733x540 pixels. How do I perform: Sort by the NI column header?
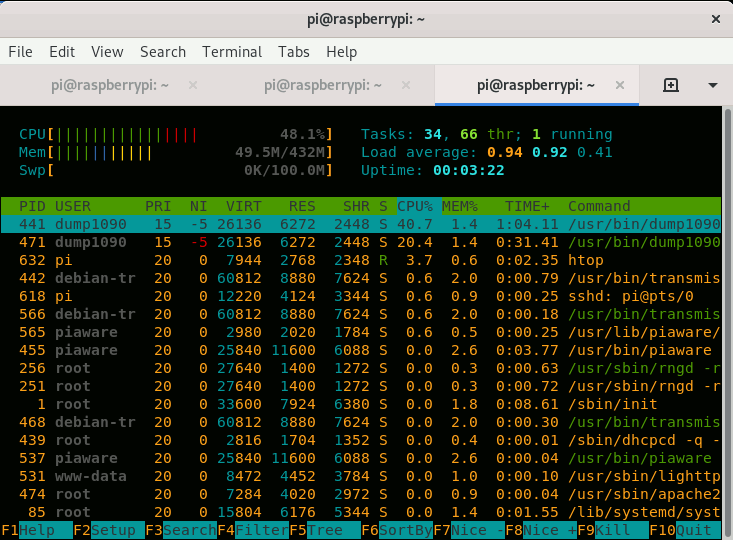198,206
